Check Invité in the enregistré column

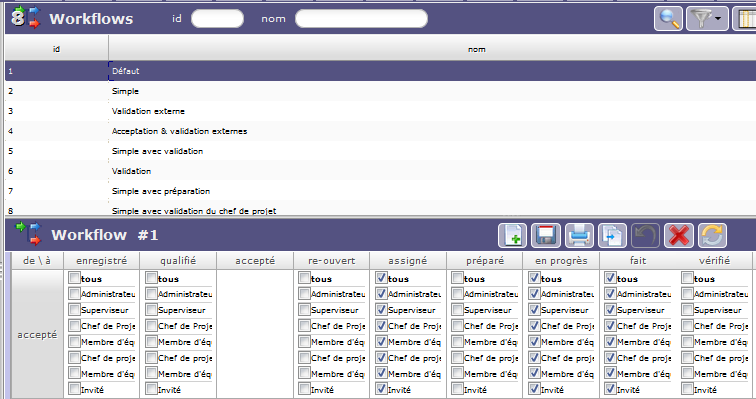click(x=74, y=388)
